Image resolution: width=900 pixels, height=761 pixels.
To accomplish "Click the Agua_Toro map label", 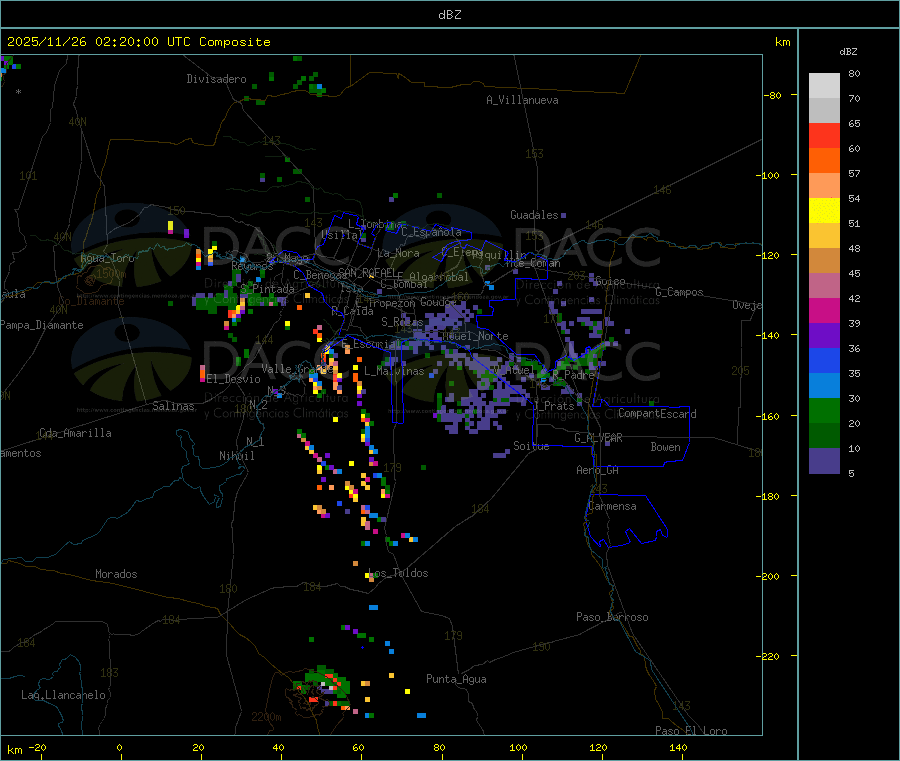I will pos(107,258).
